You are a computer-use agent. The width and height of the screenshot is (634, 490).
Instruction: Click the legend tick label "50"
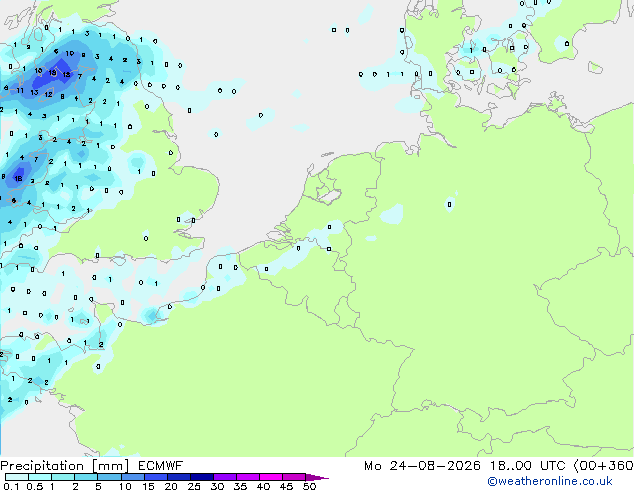coord(309,486)
